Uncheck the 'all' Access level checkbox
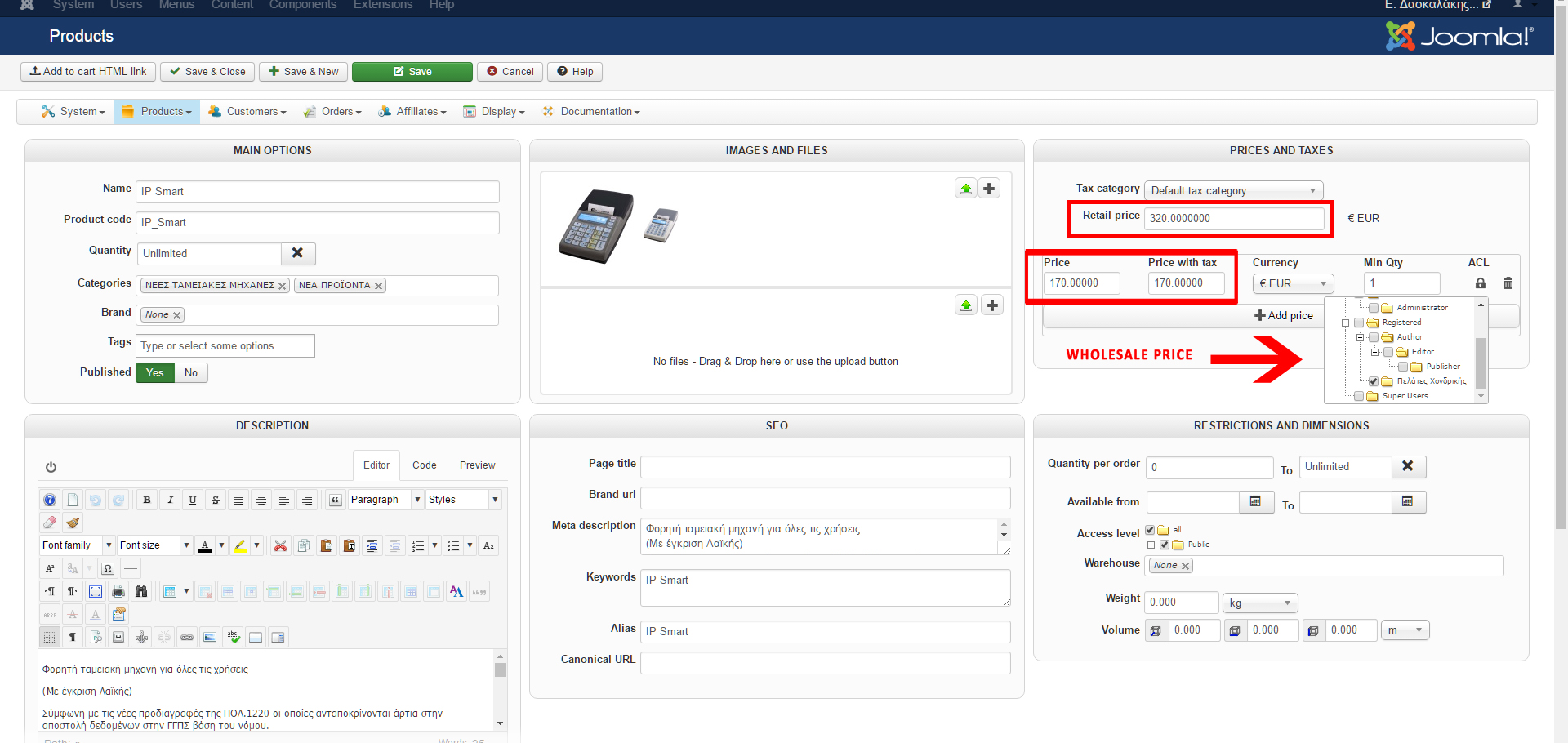1568x743 pixels. 1150,530
